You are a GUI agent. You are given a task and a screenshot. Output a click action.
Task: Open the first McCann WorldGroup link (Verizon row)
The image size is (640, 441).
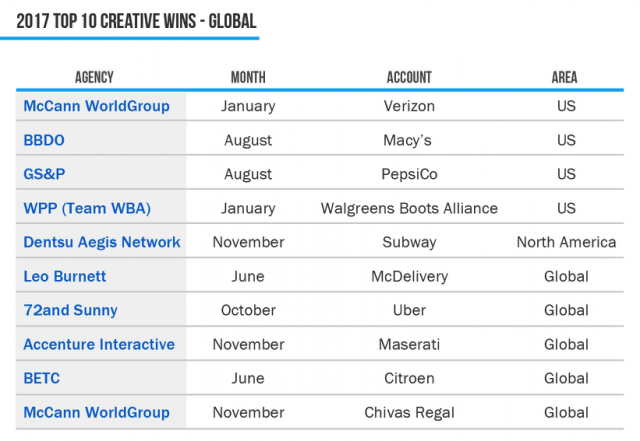click(x=96, y=106)
